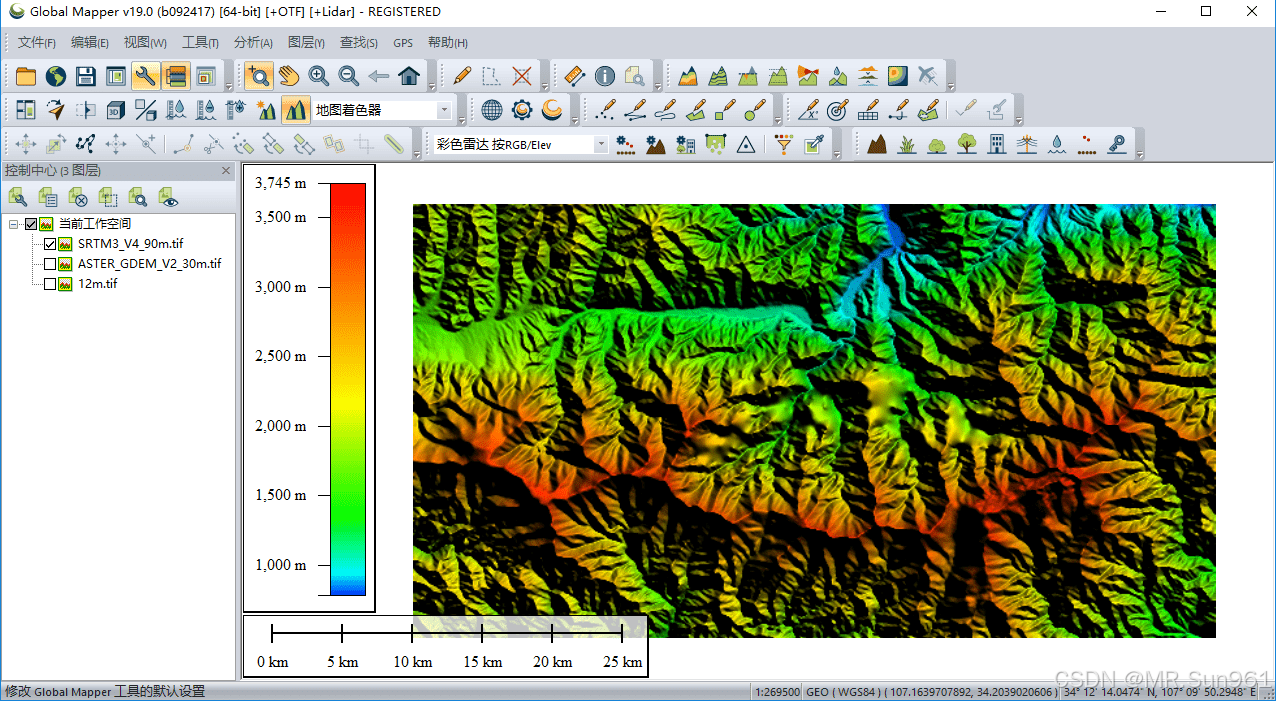Select the 12m.tif layer name

[98, 284]
